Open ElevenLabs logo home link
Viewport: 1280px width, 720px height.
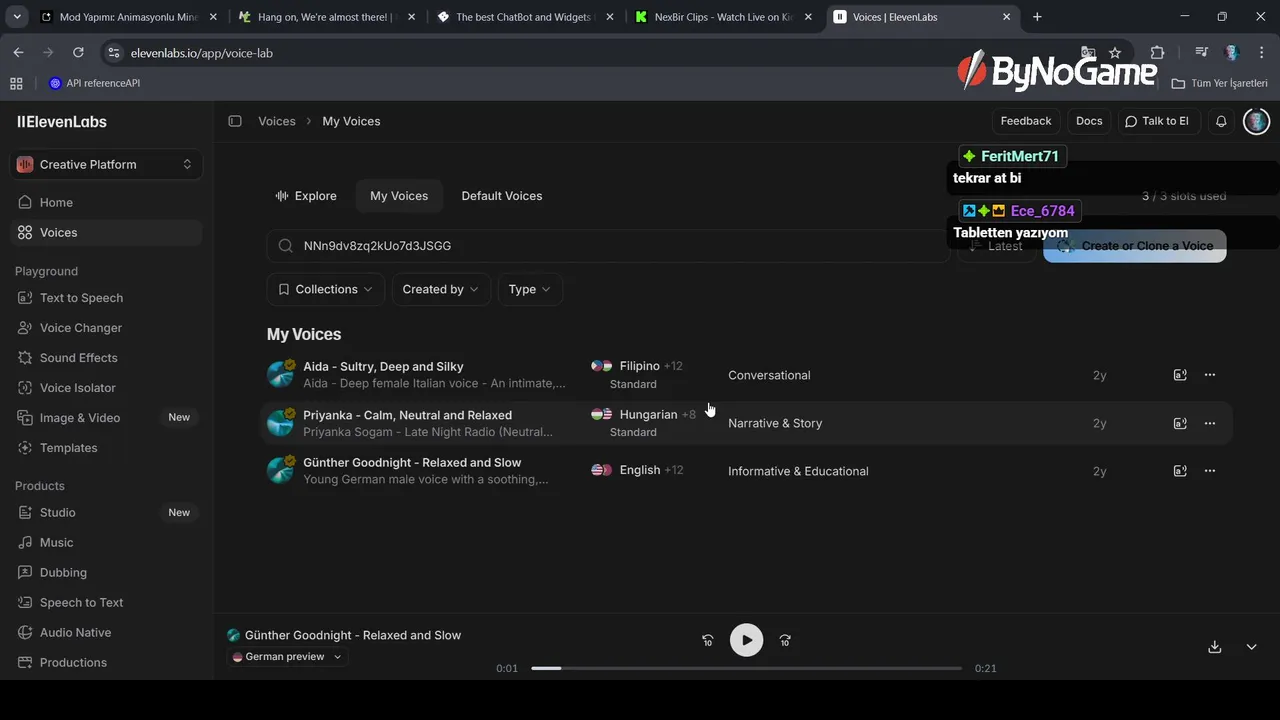click(x=62, y=122)
